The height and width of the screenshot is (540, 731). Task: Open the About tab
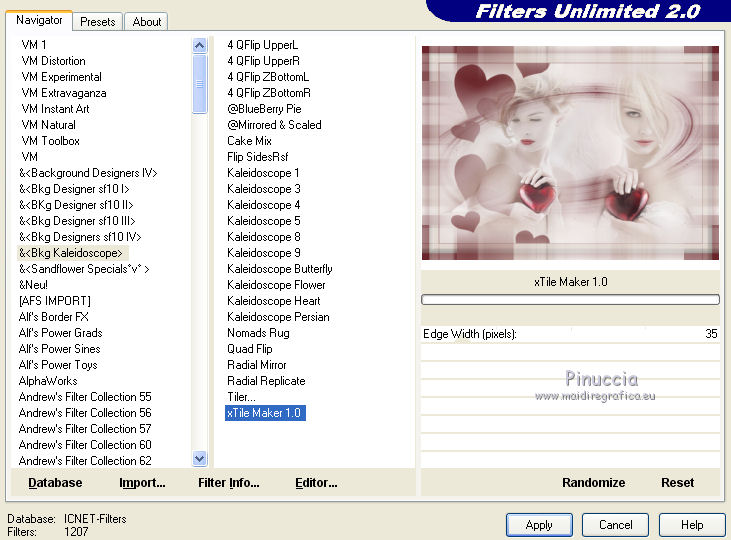tap(146, 21)
